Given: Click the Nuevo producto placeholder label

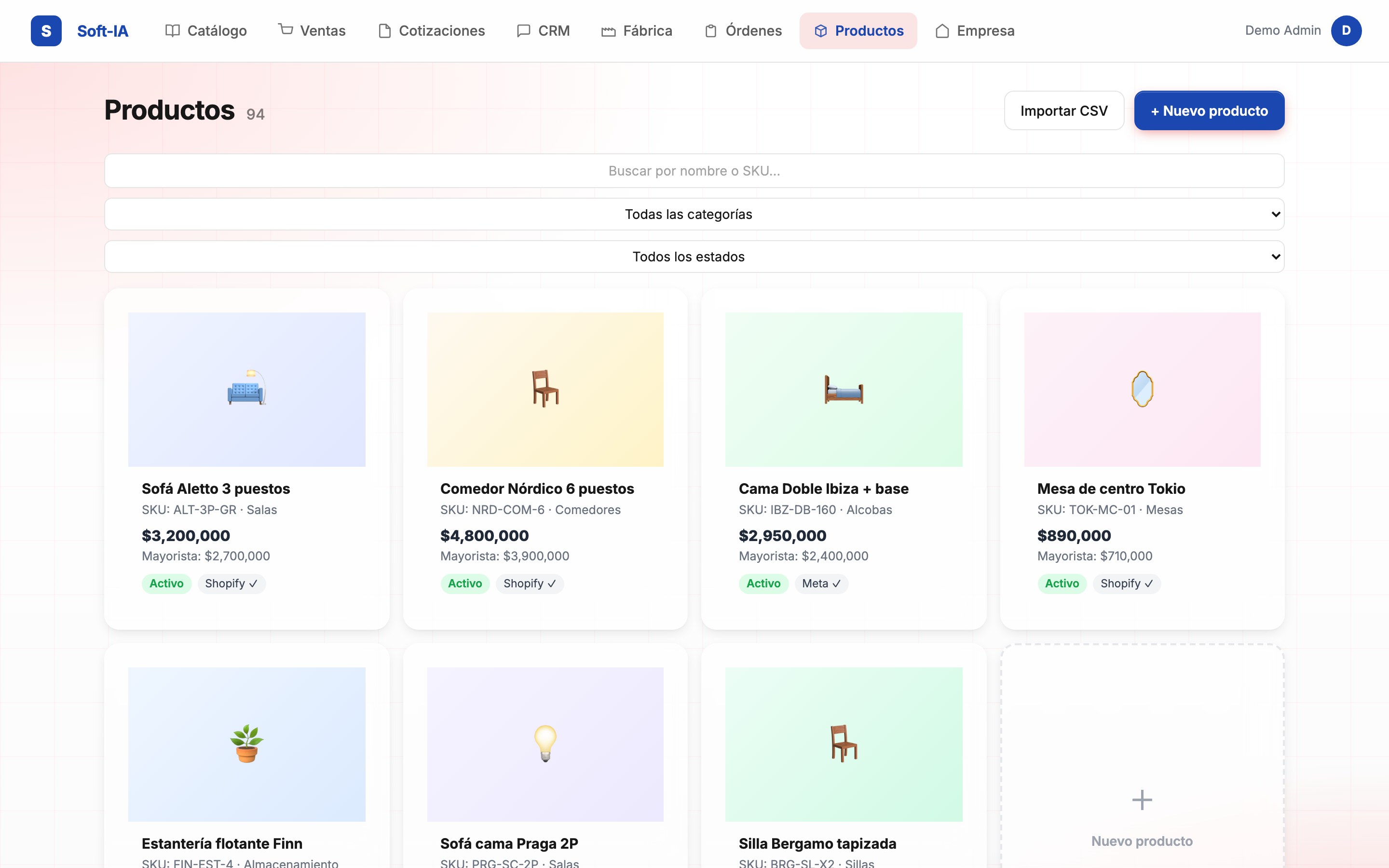Looking at the screenshot, I should 1142,841.
